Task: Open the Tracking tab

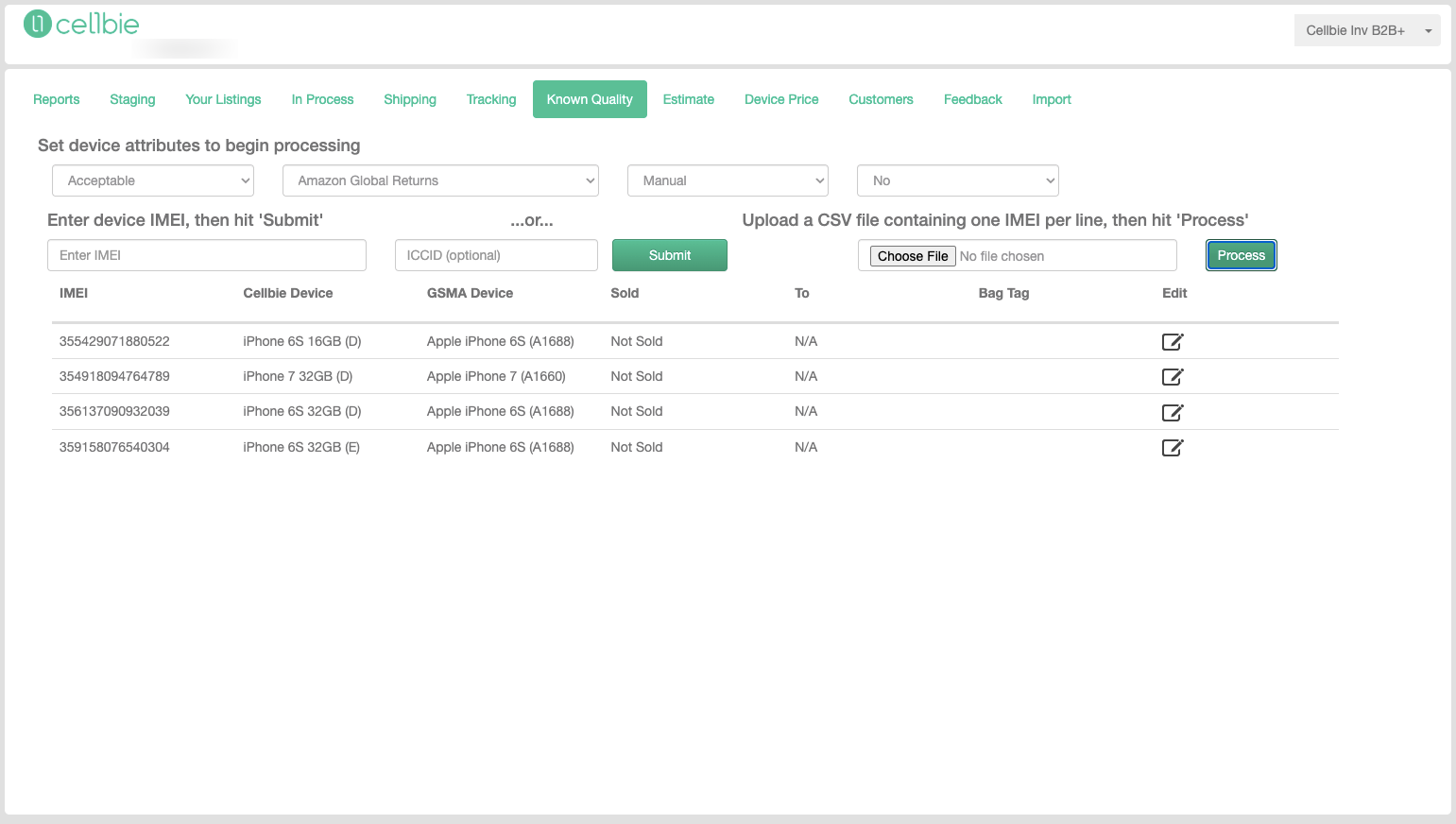Action: click(x=491, y=99)
